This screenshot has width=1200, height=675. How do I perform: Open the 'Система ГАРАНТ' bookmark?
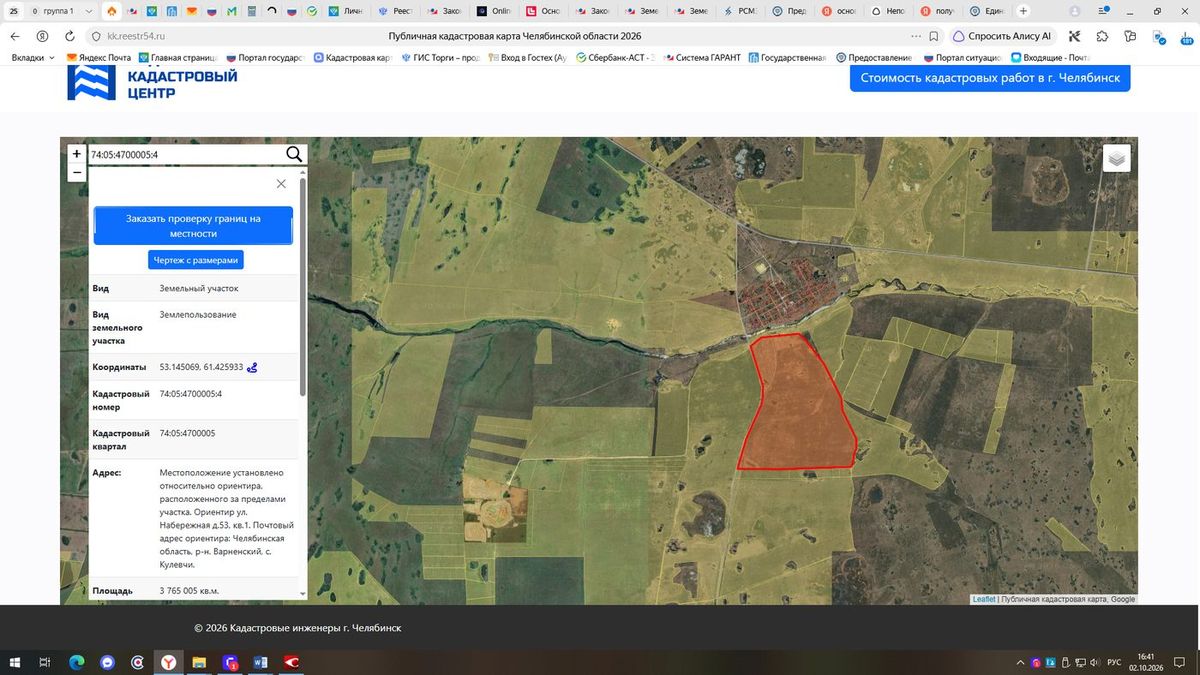click(700, 58)
